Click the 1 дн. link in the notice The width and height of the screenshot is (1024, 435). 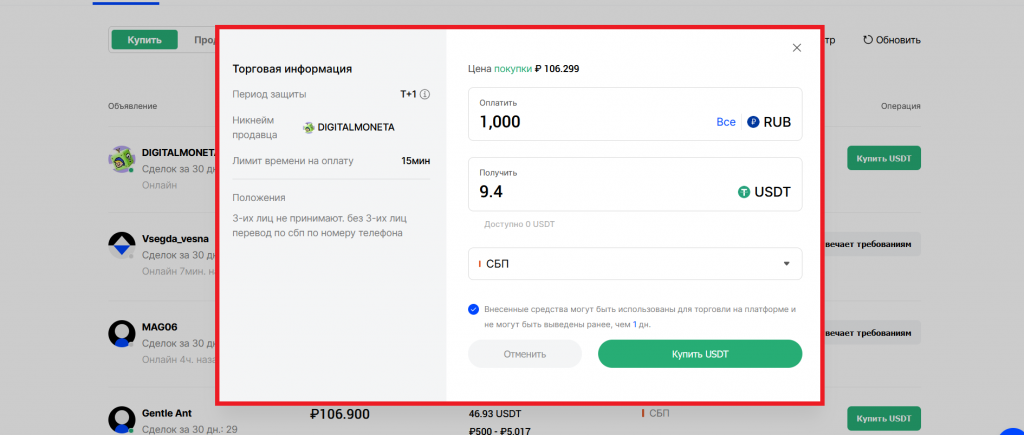click(x=641, y=324)
